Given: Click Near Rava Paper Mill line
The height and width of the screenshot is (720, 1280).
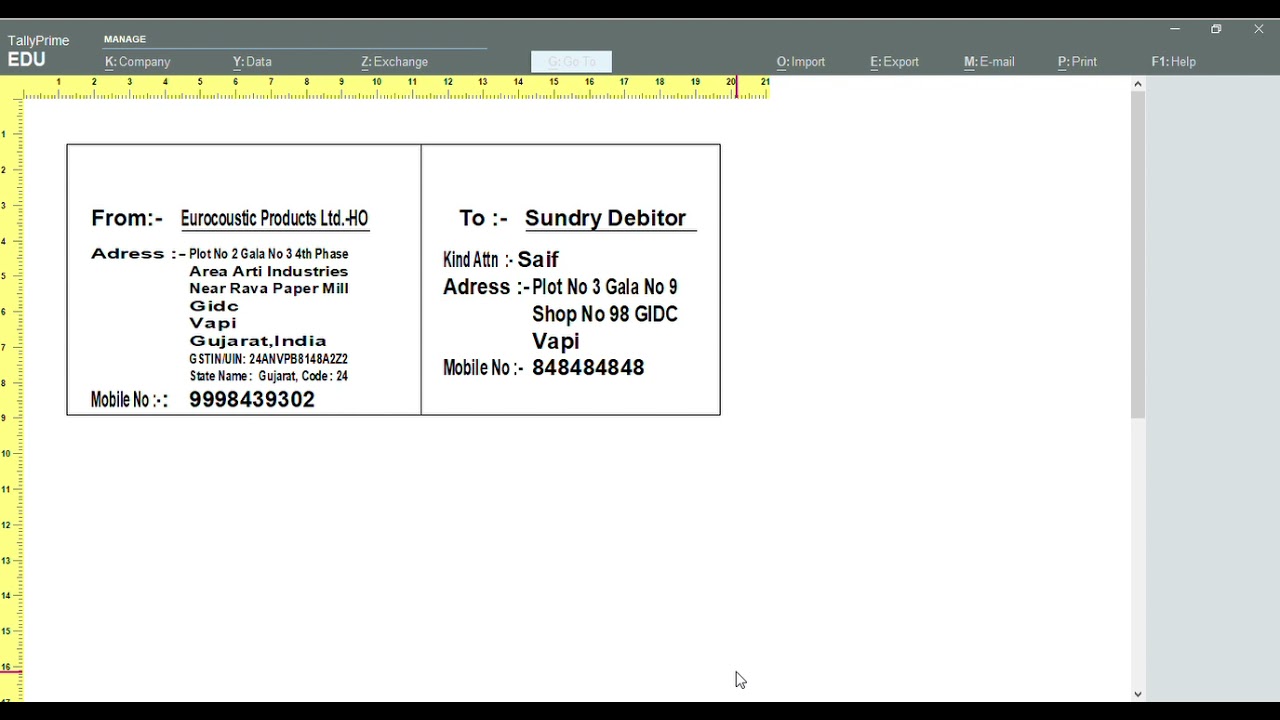Looking at the screenshot, I should (x=268, y=288).
